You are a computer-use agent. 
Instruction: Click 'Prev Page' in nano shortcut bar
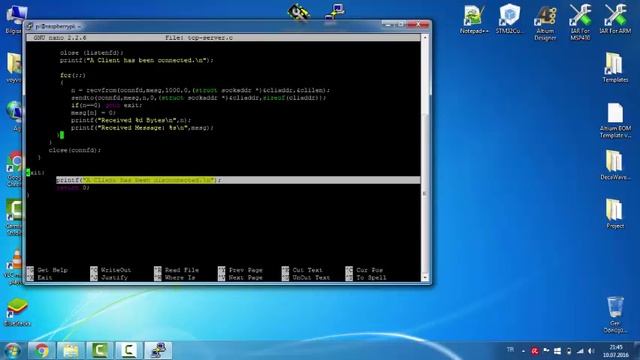pos(246,270)
